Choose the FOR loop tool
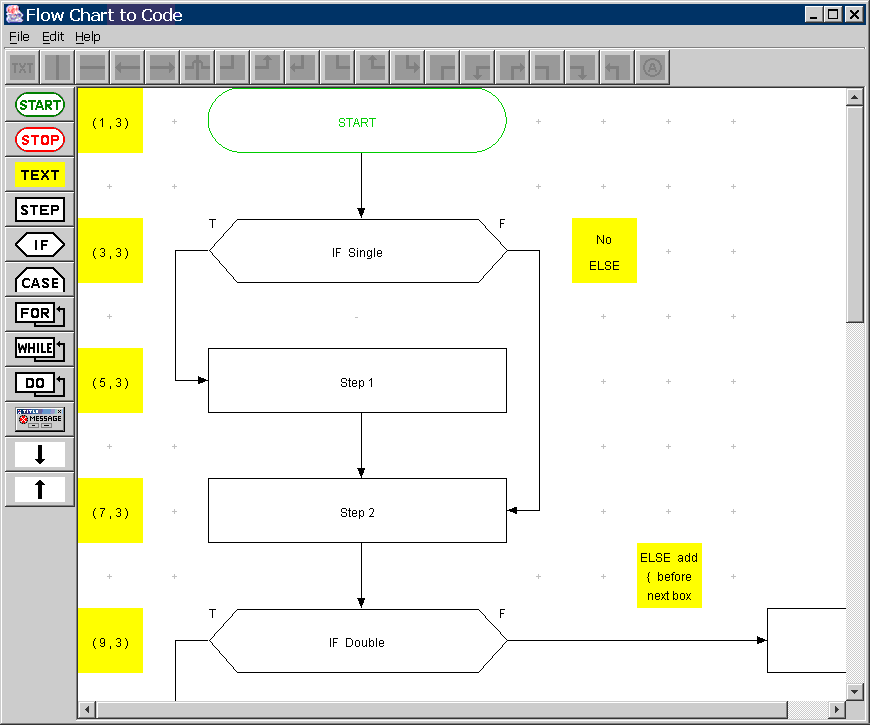This screenshot has height=725, width=870. (40, 314)
